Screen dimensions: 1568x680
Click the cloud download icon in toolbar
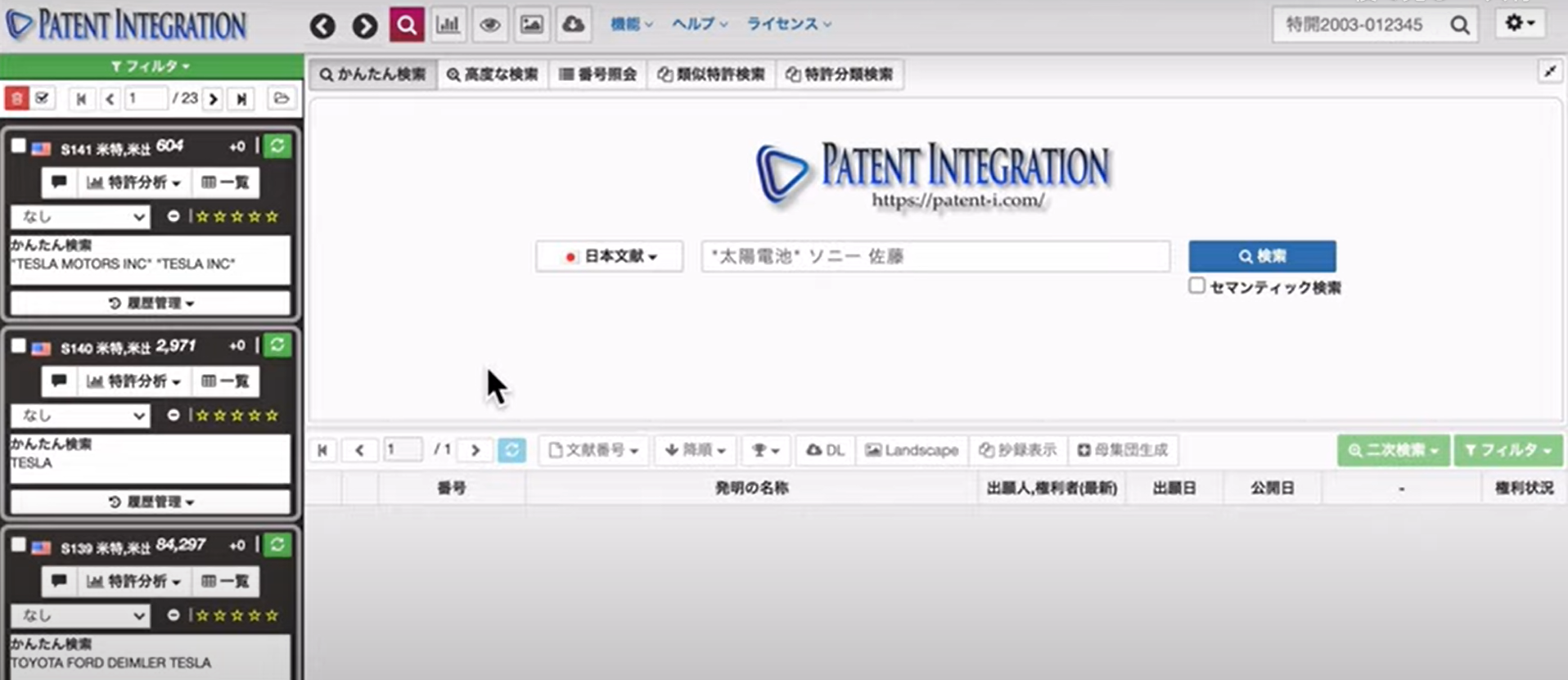(574, 25)
